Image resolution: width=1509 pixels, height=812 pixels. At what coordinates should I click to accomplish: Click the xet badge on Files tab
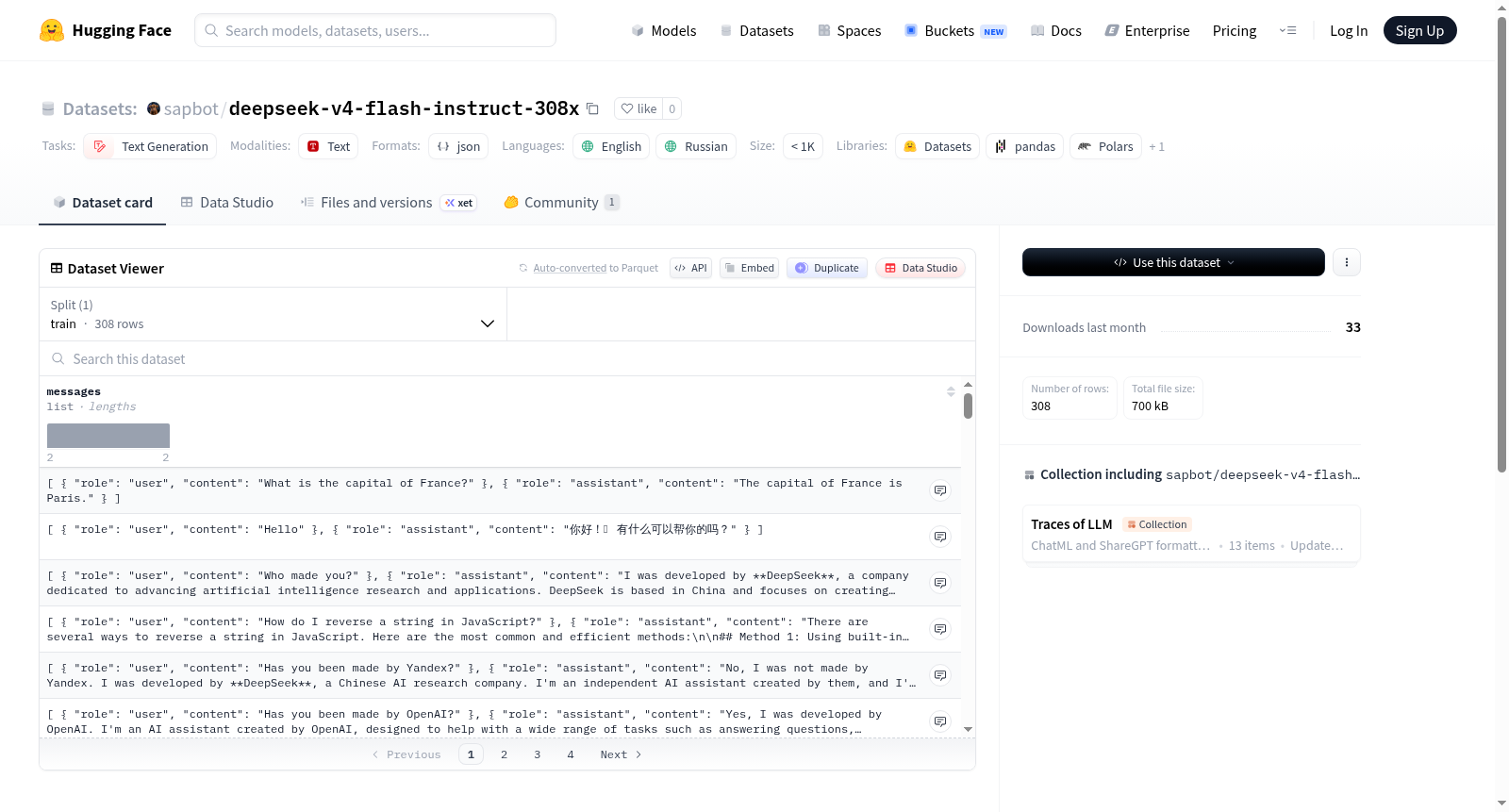pos(459,203)
